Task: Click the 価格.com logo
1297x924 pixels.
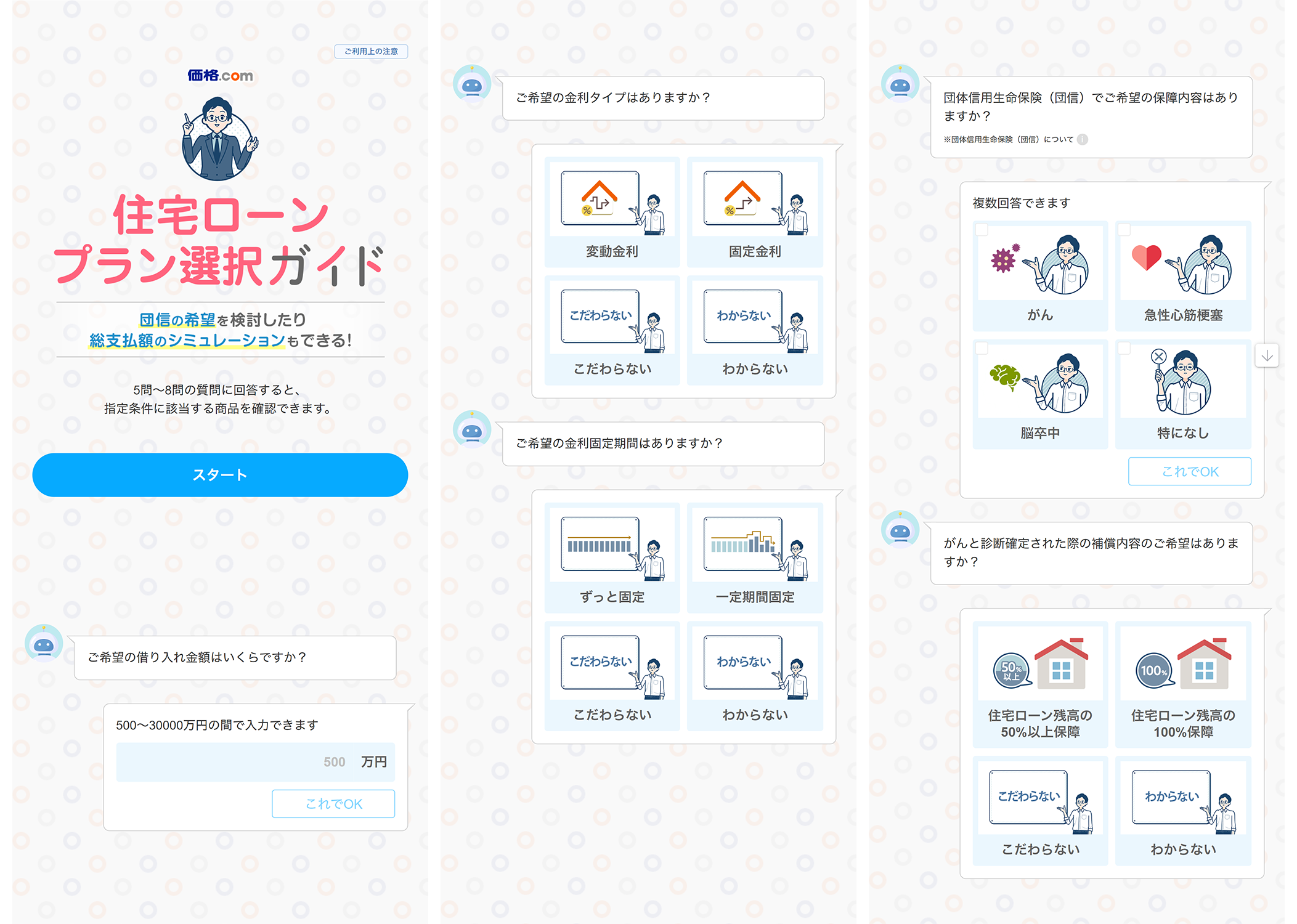Action: coord(220,75)
